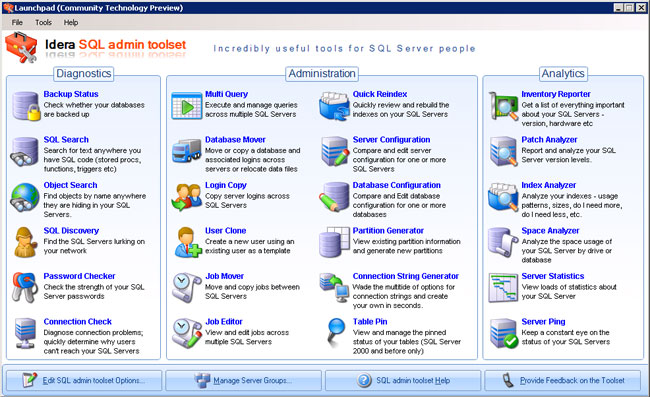
Task: Open the Object Search globe icon
Action: coord(25,197)
